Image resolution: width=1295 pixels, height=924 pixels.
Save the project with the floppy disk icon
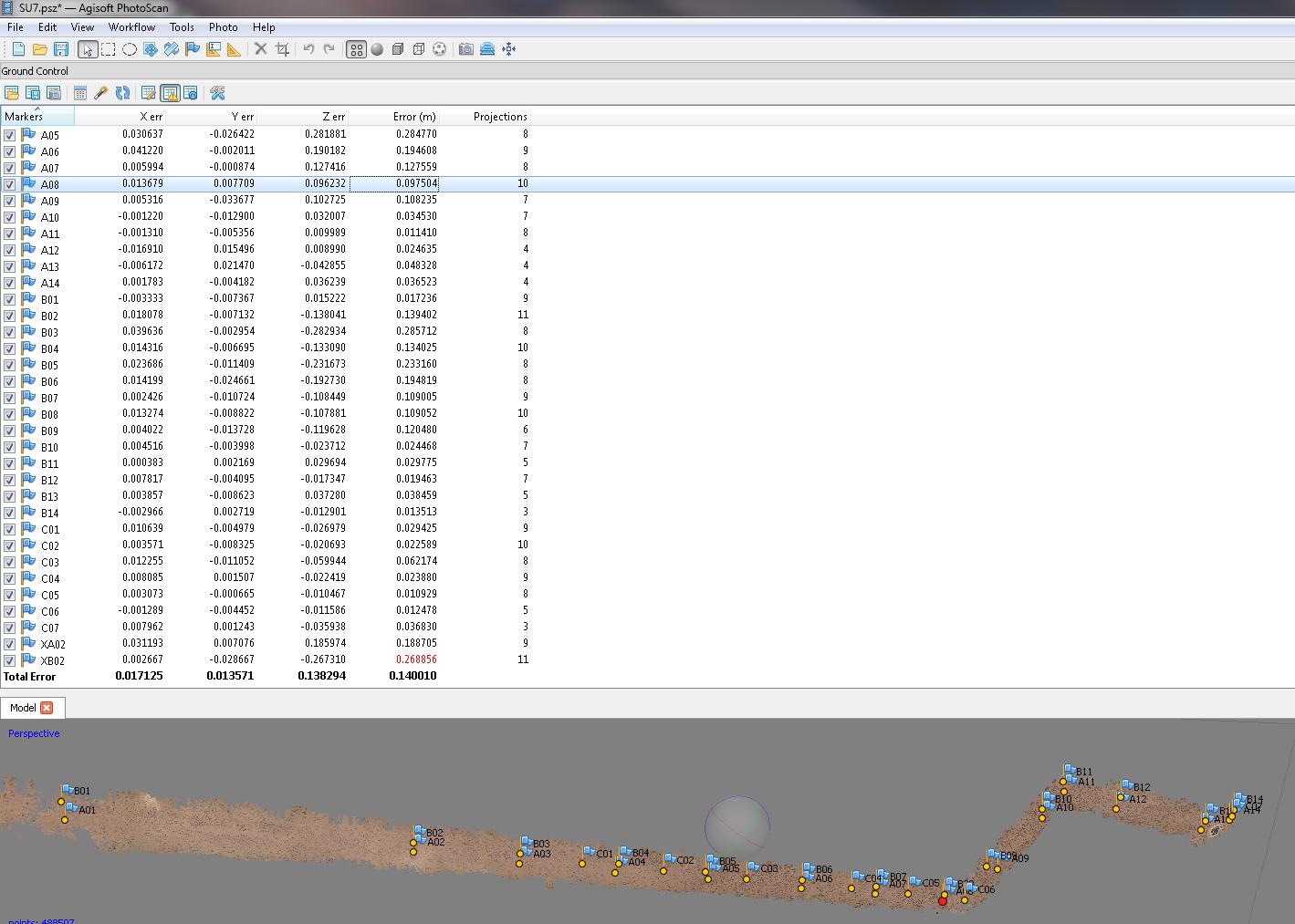click(x=61, y=49)
